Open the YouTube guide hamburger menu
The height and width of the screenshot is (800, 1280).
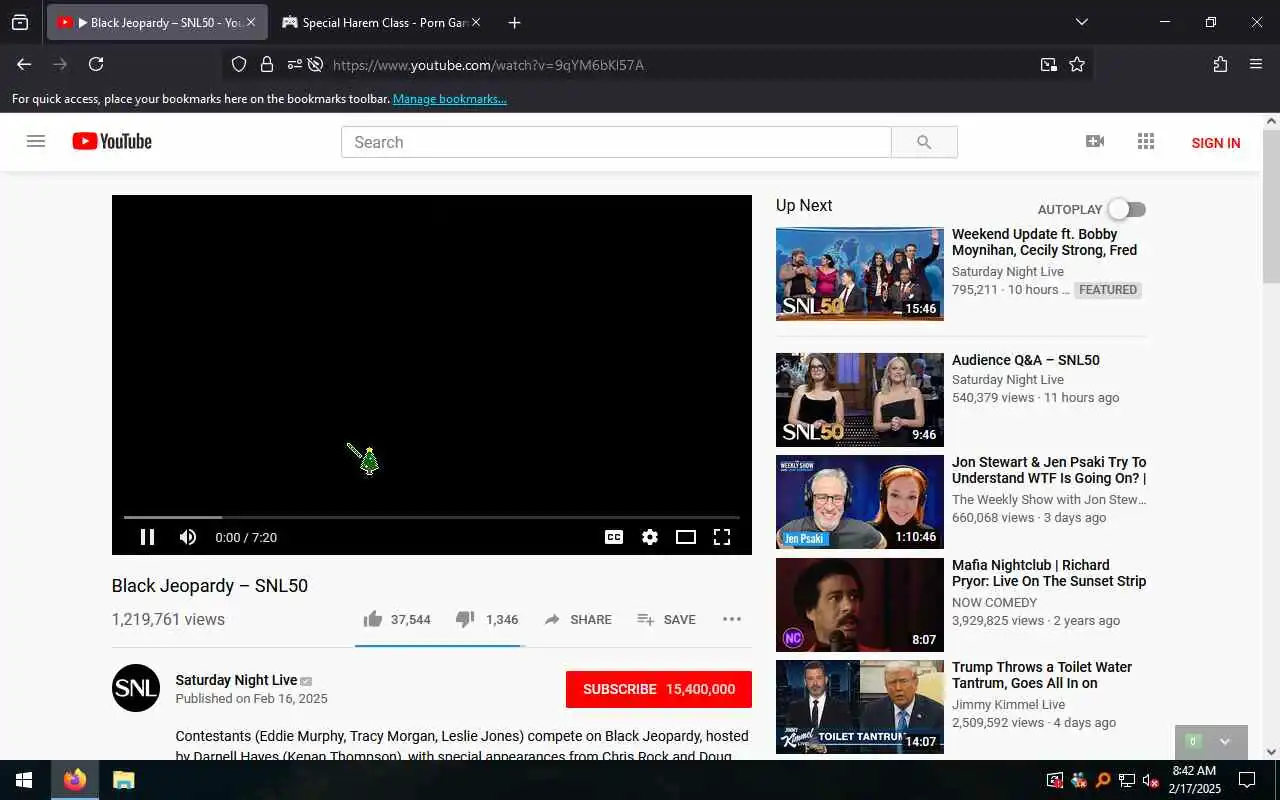coord(36,142)
